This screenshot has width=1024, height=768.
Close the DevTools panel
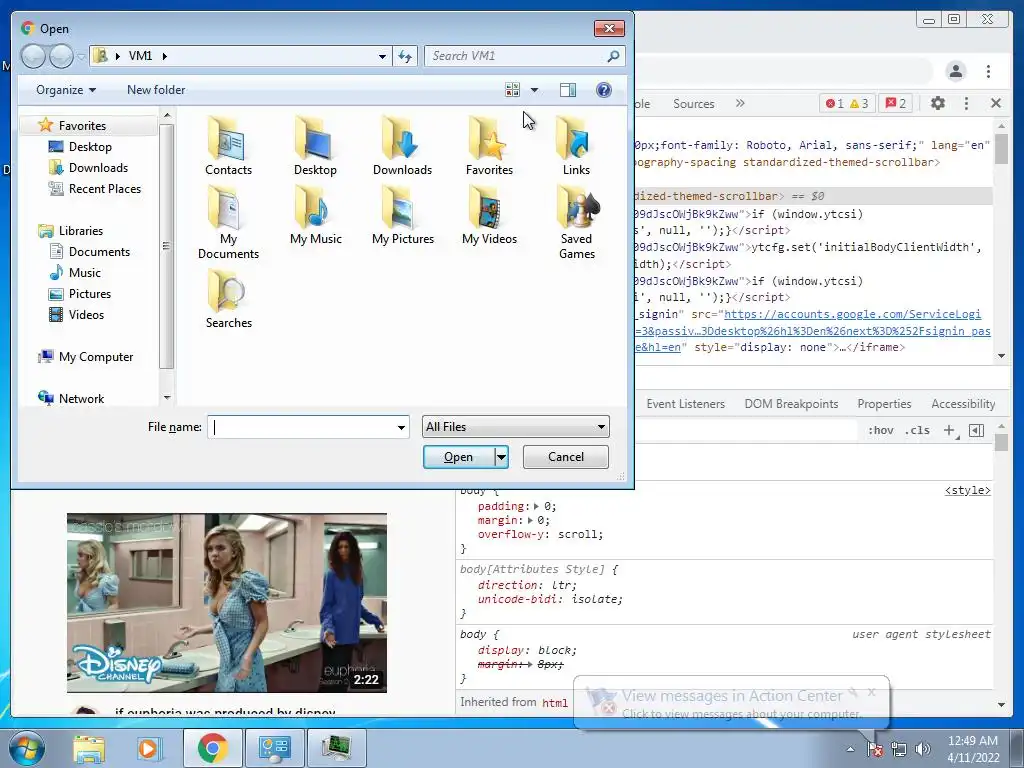pos(996,103)
